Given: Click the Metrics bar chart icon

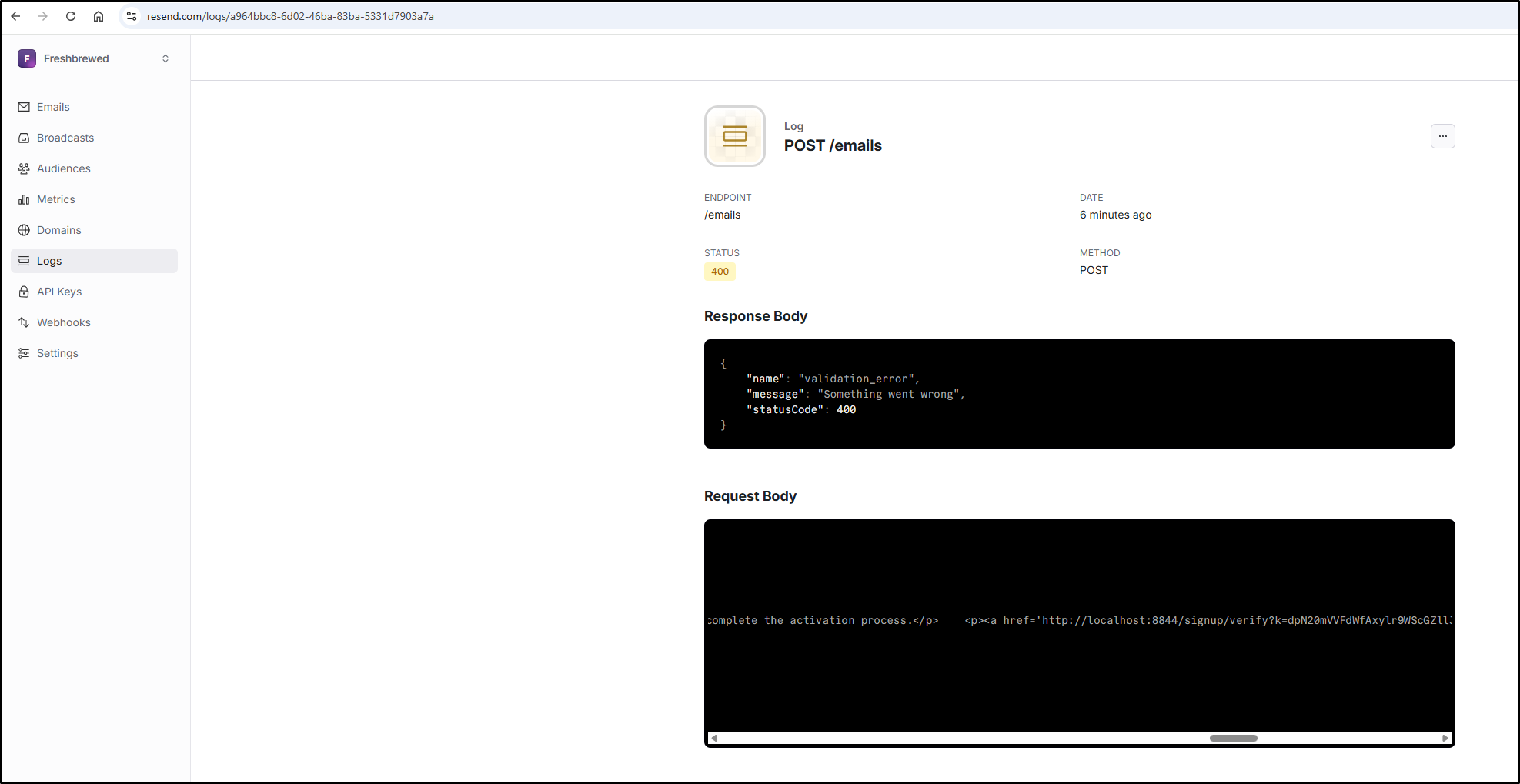Looking at the screenshot, I should (x=24, y=199).
